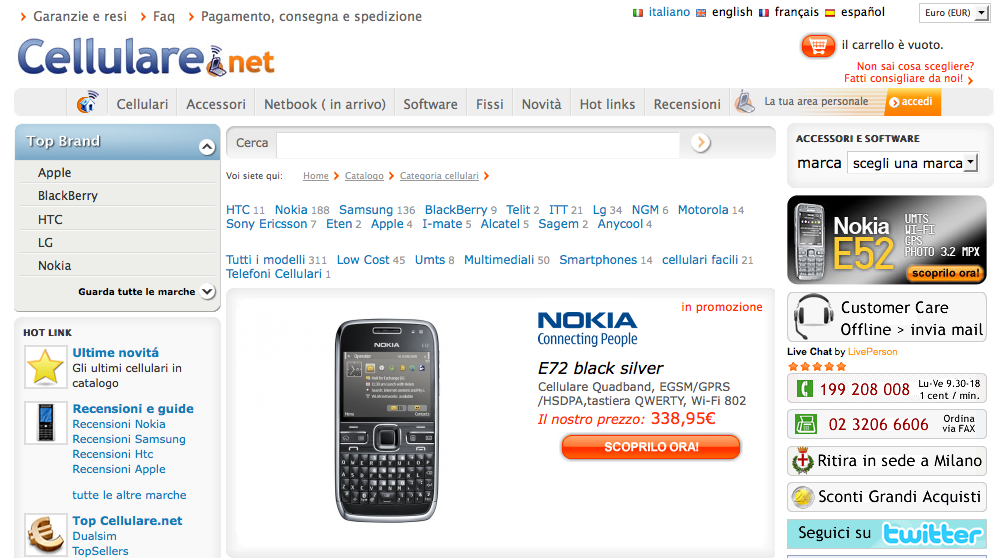
Task: Click the home signal icon in navbar
Action: [x=88, y=103]
